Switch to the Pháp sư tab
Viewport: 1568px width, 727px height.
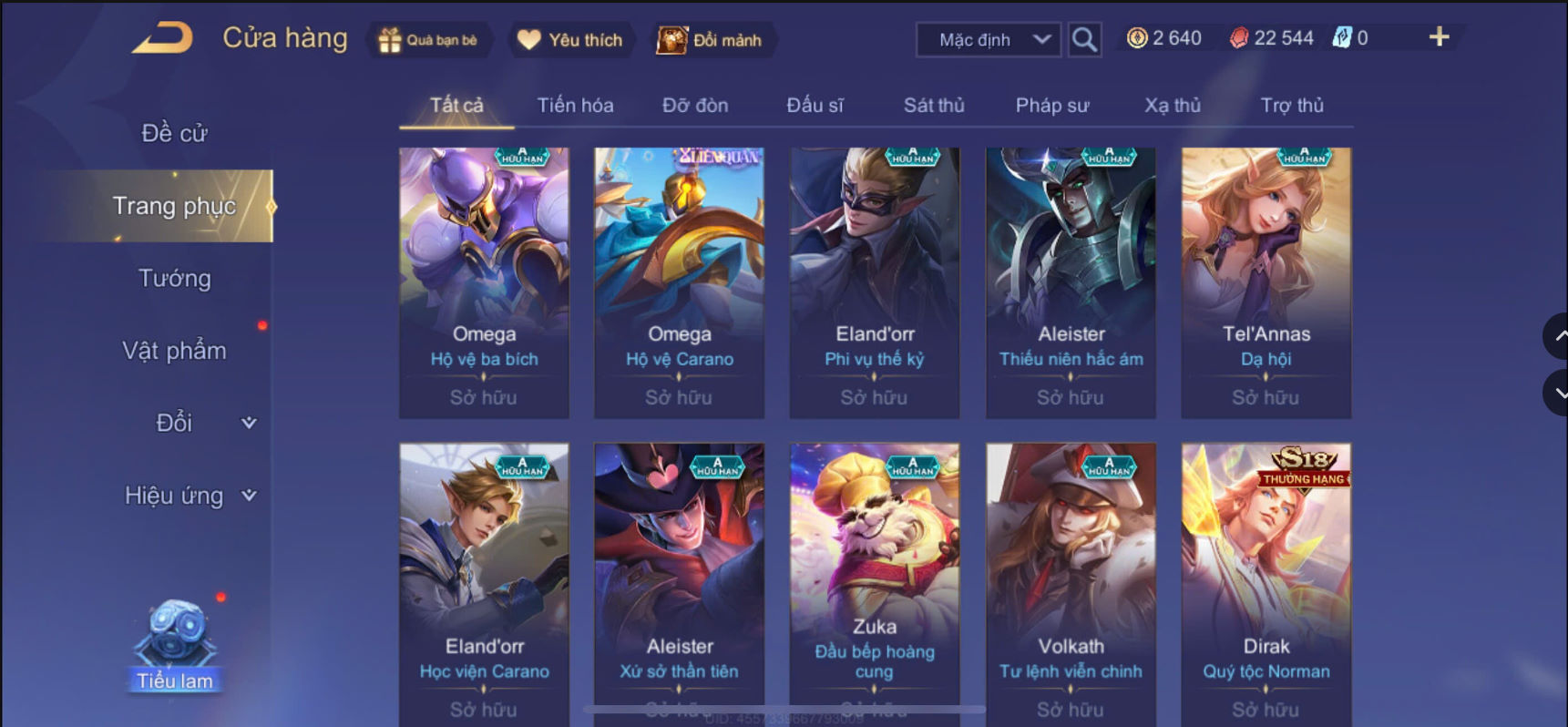point(1052,105)
